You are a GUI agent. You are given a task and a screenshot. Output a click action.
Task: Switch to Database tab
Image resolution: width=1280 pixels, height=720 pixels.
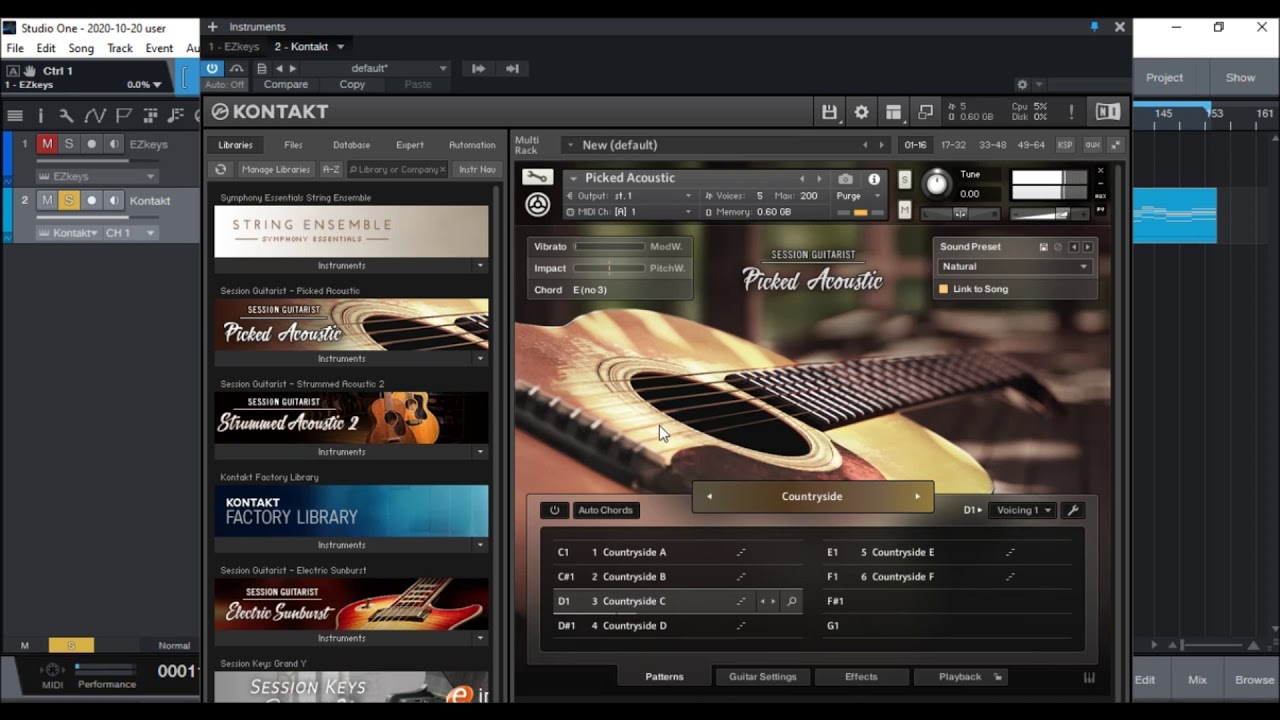pyautogui.click(x=351, y=145)
